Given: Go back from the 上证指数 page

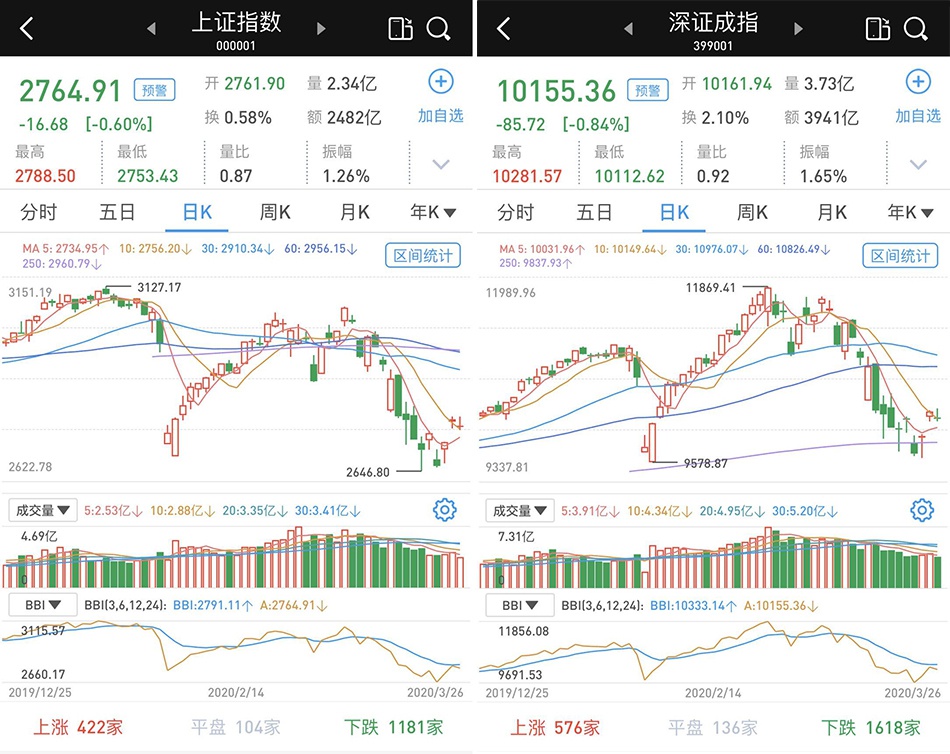Looking at the screenshot, I should point(27,28).
